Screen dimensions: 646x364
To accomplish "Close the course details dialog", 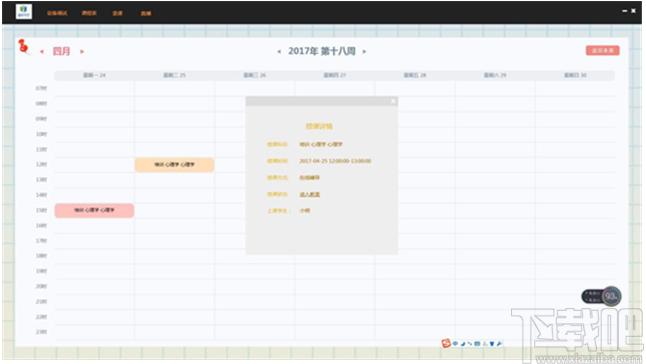I will click(393, 101).
